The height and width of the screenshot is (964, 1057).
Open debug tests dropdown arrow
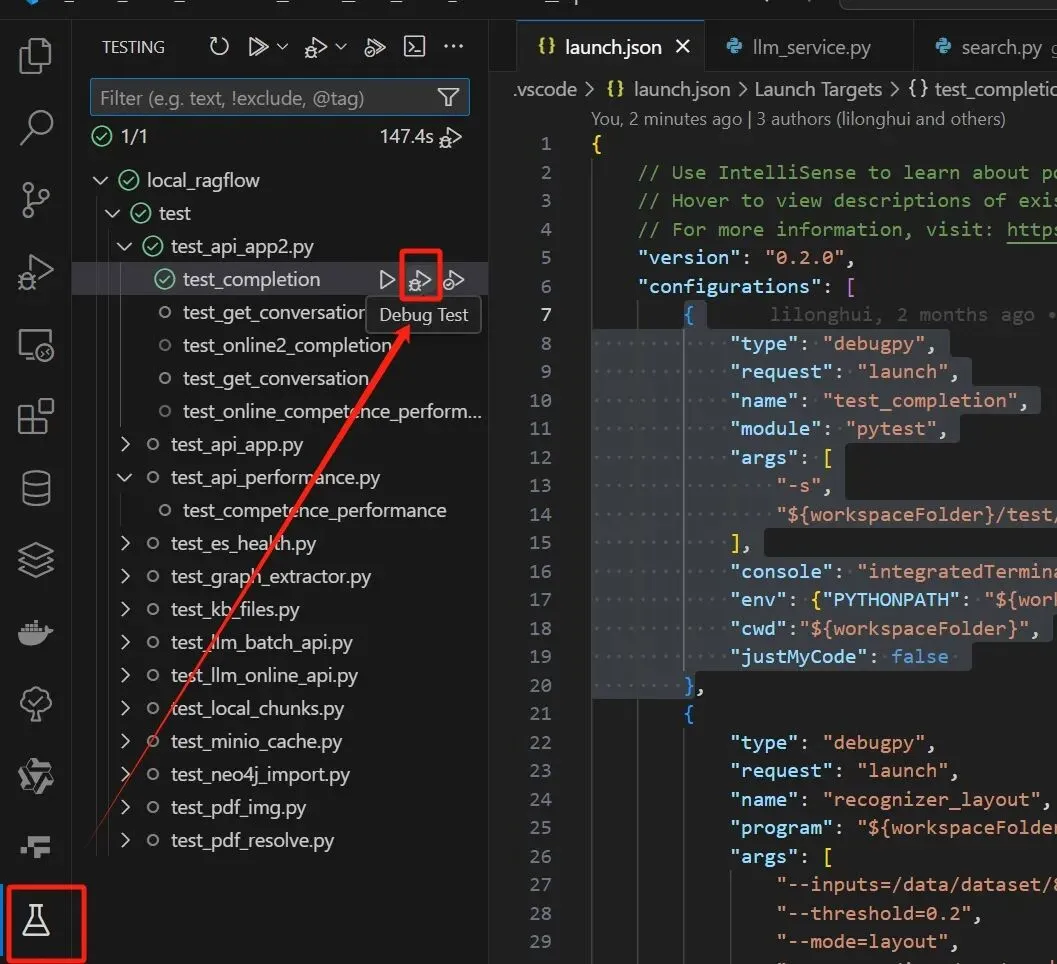click(x=341, y=47)
